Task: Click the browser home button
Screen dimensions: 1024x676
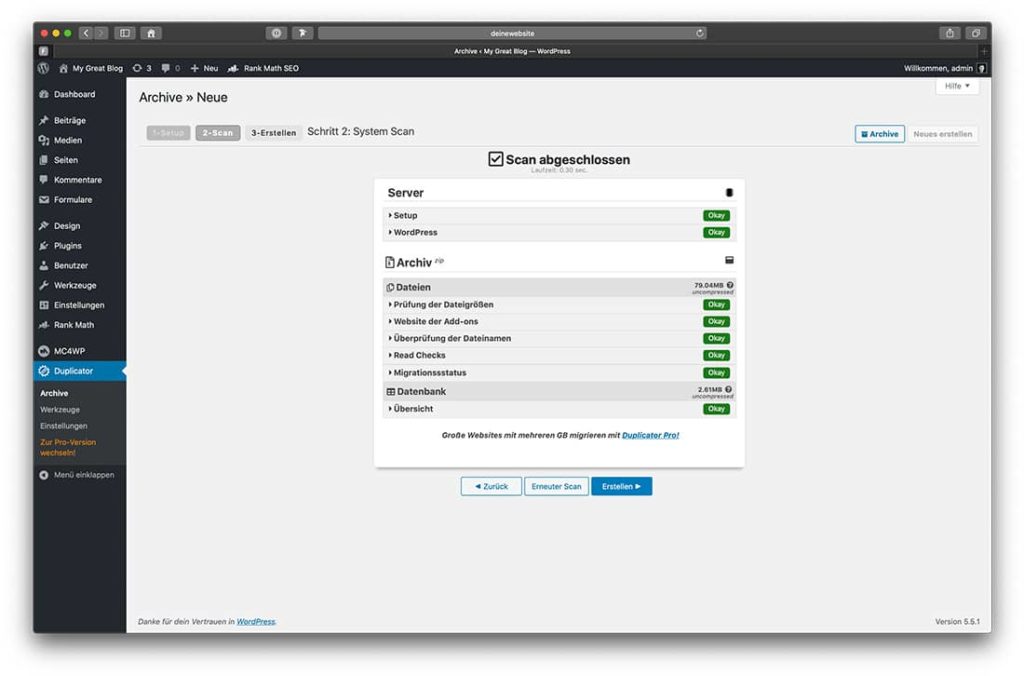Action: 151,33
